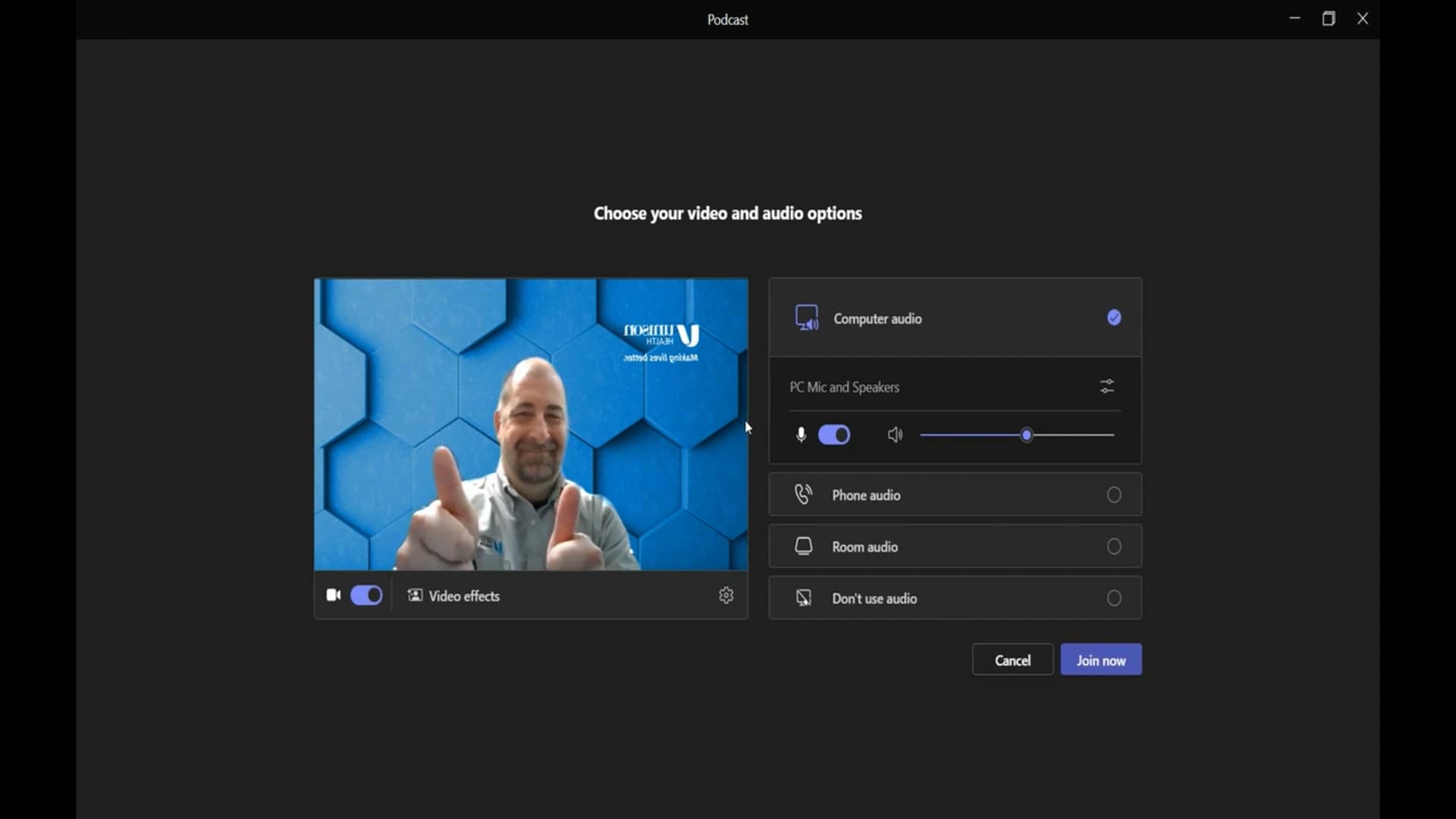1456x819 pixels.
Task: Open the audio device settings equalizer icon
Action: pos(1106,387)
